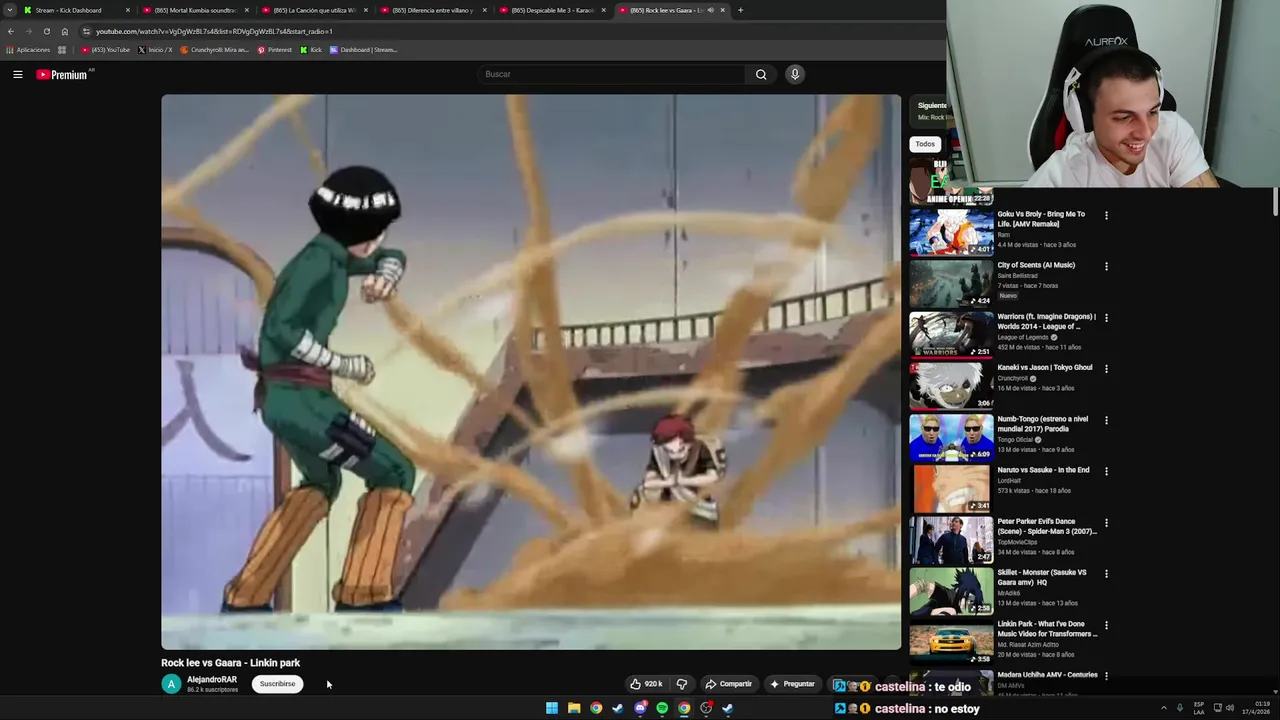The width and height of the screenshot is (1280, 720).
Task: Open the YouTube guide hamburger menu
Action: (x=17, y=74)
